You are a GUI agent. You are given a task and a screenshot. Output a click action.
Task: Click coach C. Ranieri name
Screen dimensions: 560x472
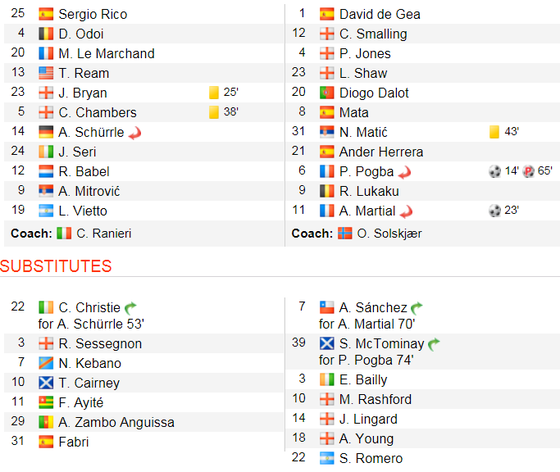click(104, 234)
